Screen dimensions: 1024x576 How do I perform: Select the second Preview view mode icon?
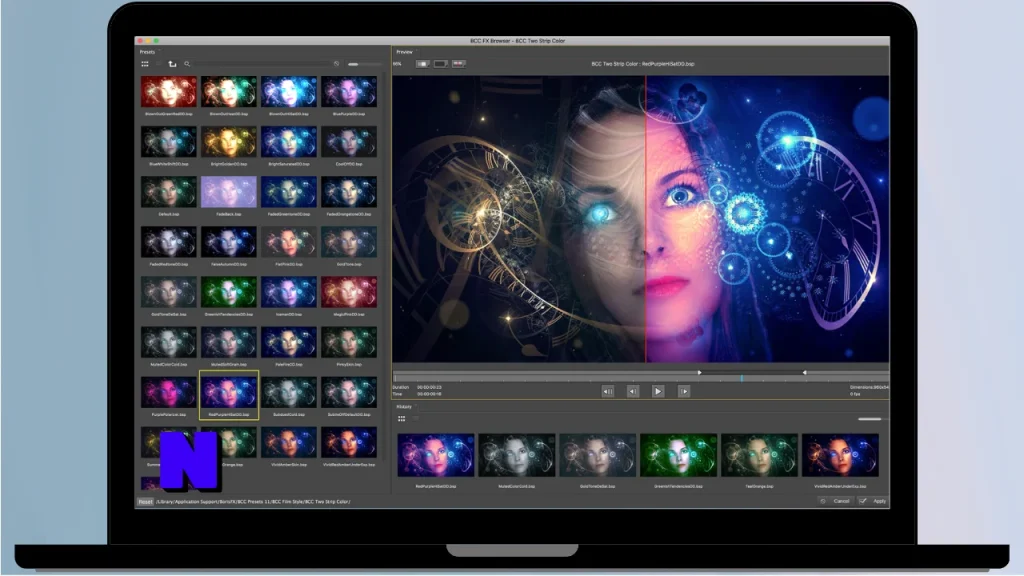tap(441, 64)
